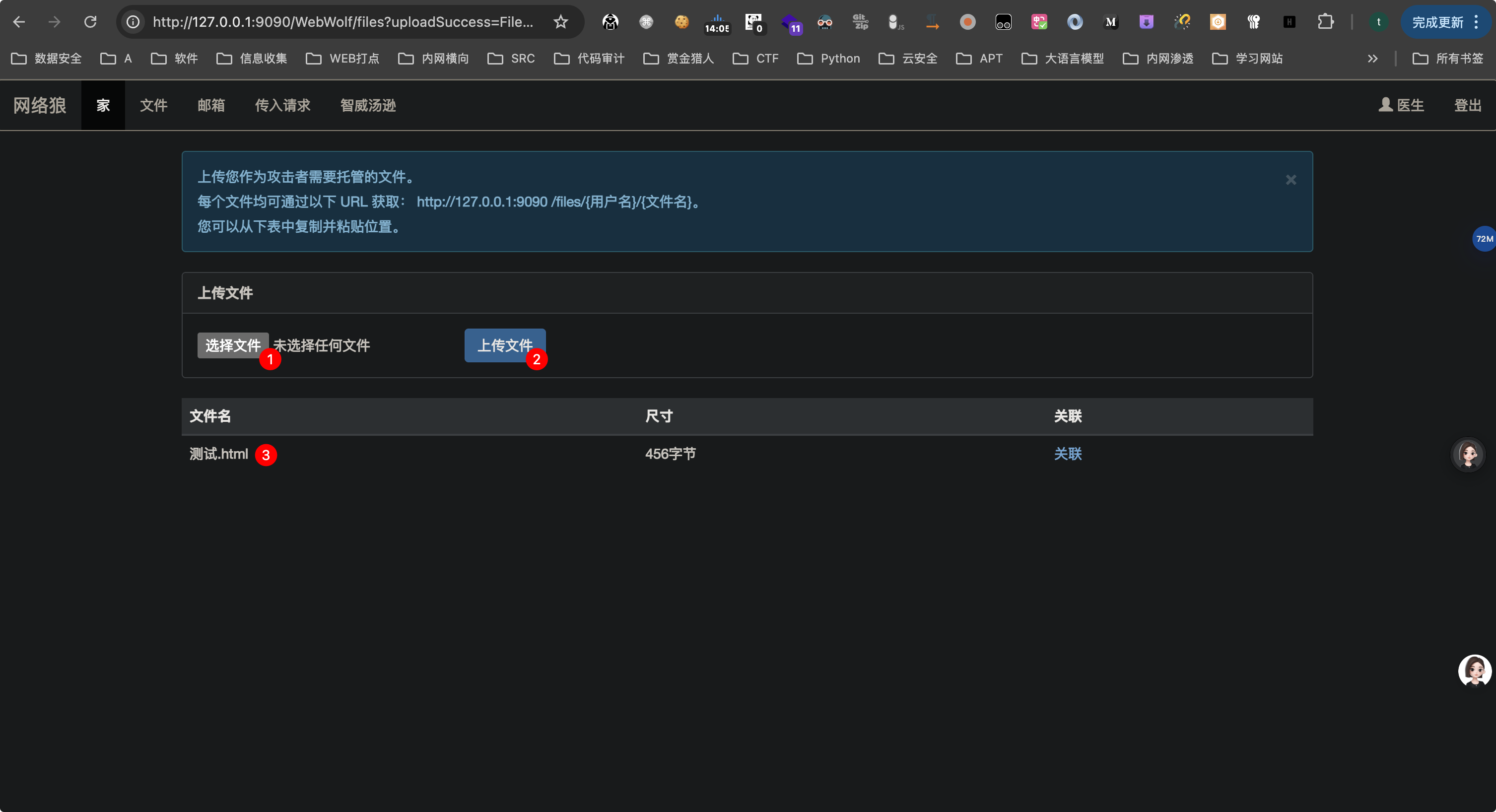Switch to the 文件 navigation tab
The image size is (1496, 812).
click(154, 105)
